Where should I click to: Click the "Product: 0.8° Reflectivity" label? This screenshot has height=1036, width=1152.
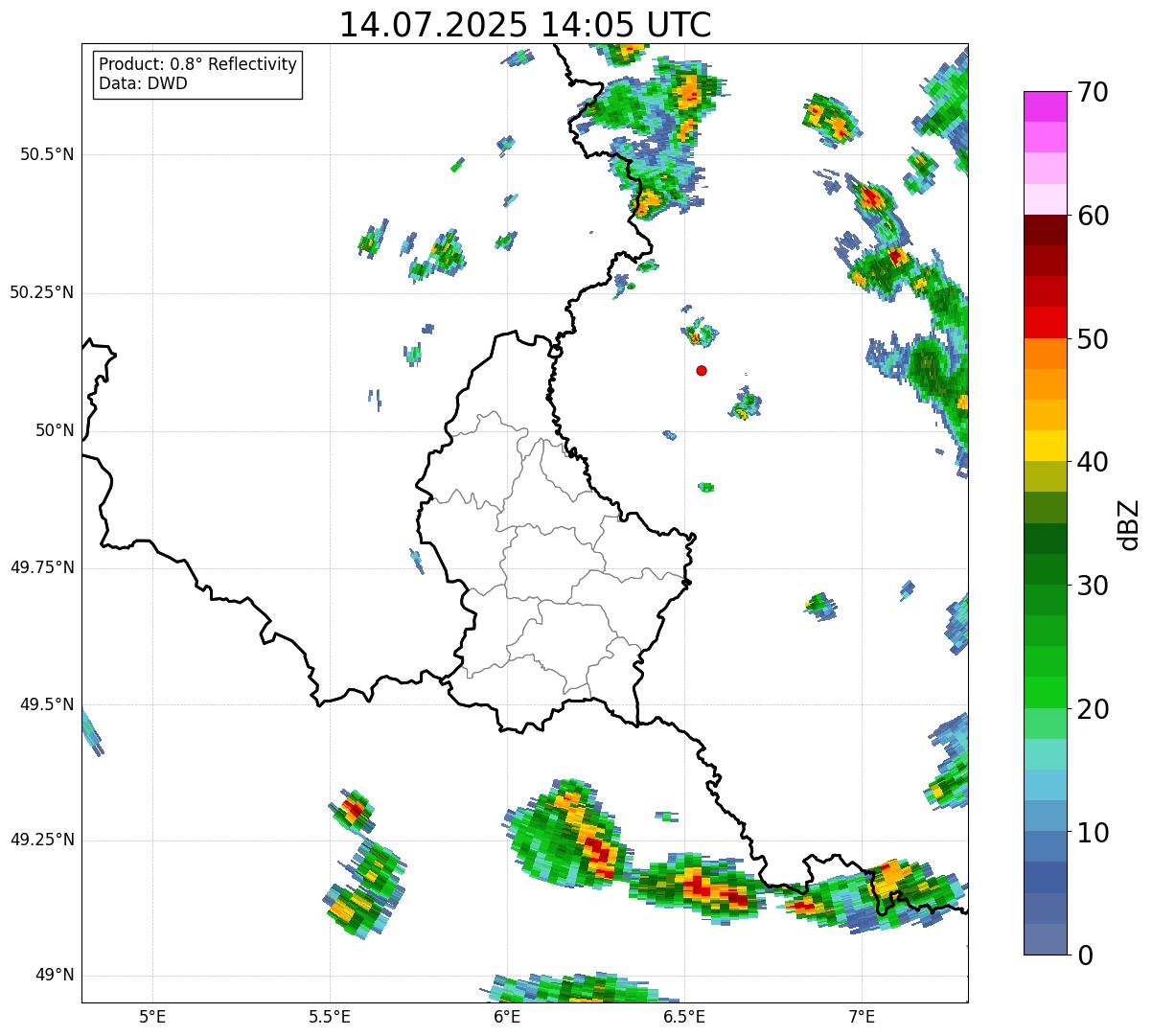coord(198,64)
